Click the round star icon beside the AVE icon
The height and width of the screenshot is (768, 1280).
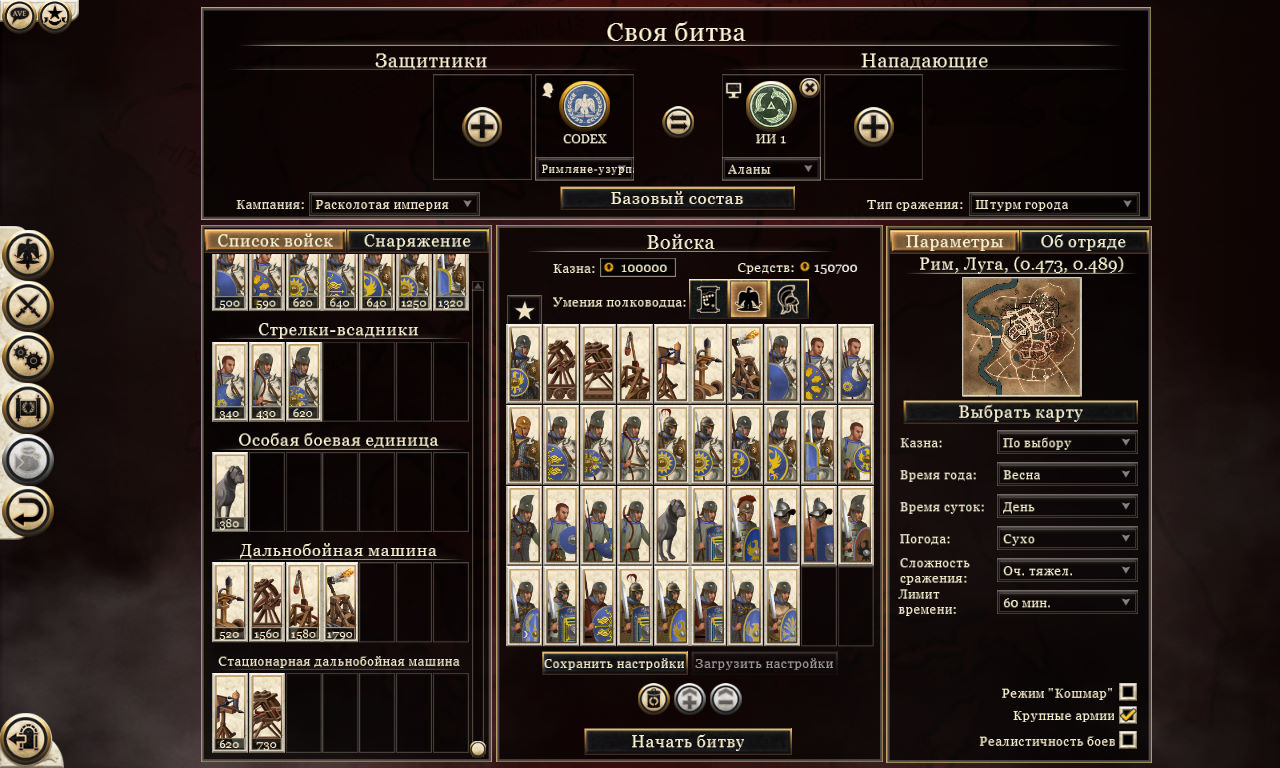(55, 15)
